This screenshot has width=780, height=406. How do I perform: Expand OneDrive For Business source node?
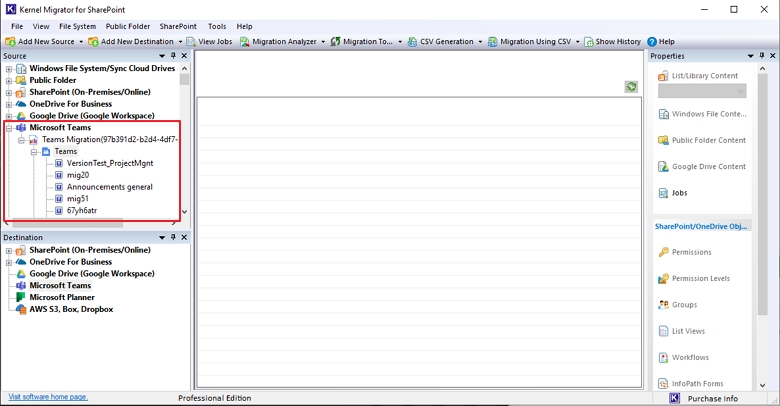point(8,104)
